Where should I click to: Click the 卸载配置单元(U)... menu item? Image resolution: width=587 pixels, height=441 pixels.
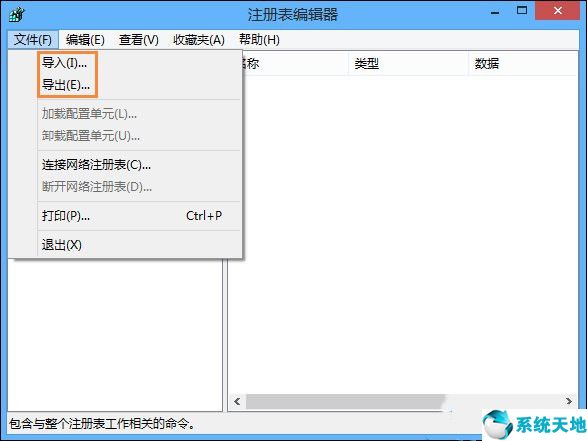click(139, 136)
